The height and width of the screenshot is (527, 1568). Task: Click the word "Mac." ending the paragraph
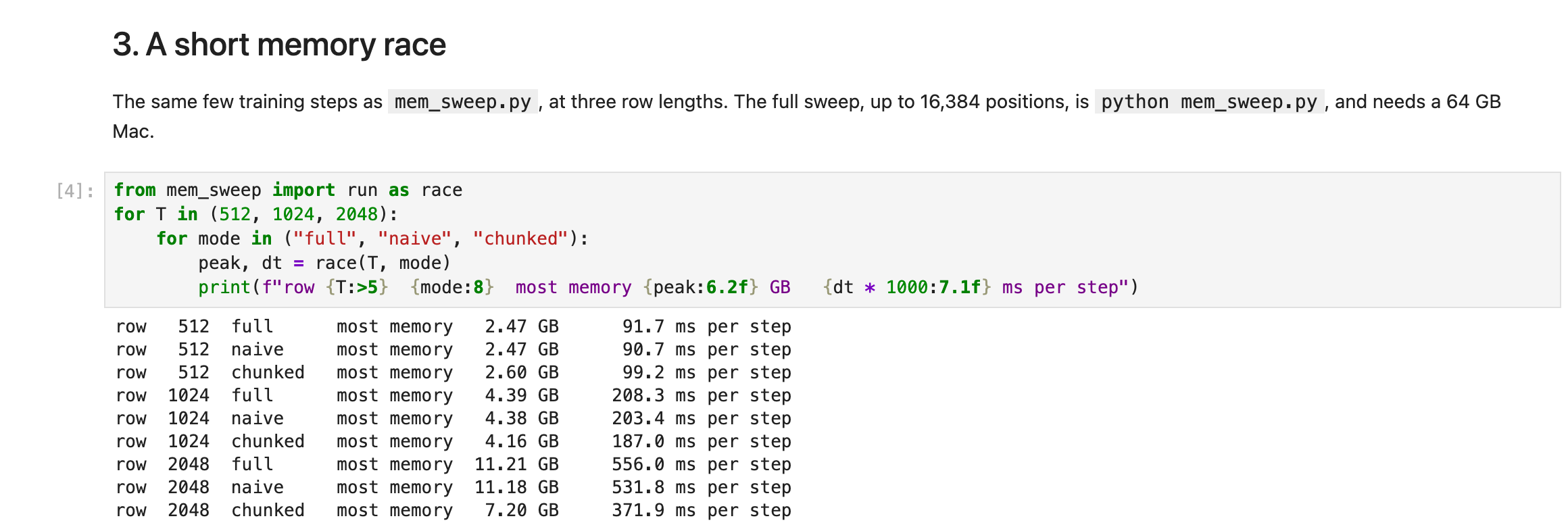pos(134,132)
